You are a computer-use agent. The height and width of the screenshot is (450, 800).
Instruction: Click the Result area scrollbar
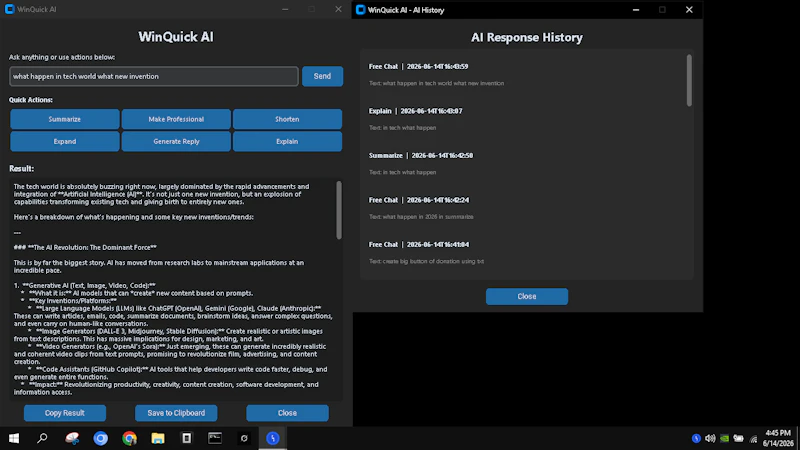(x=339, y=210)
